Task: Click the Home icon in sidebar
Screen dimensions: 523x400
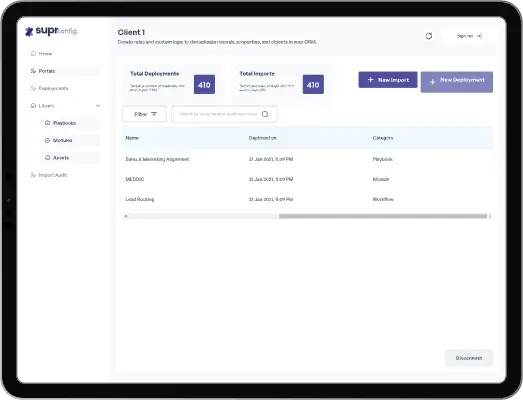Action: click(x=33, y=53)
